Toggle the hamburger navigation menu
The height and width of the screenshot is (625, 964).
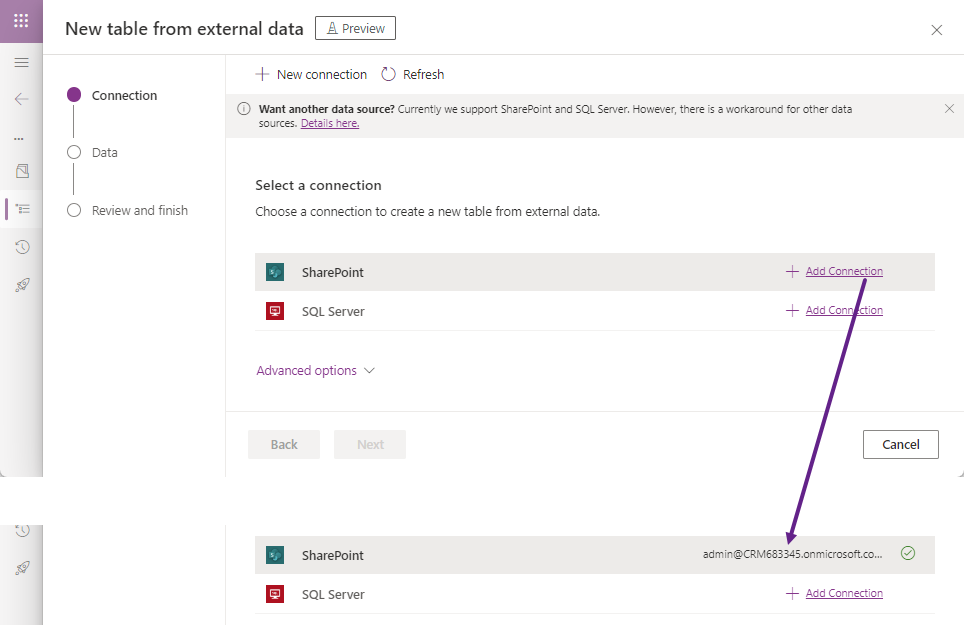(22, 62)
